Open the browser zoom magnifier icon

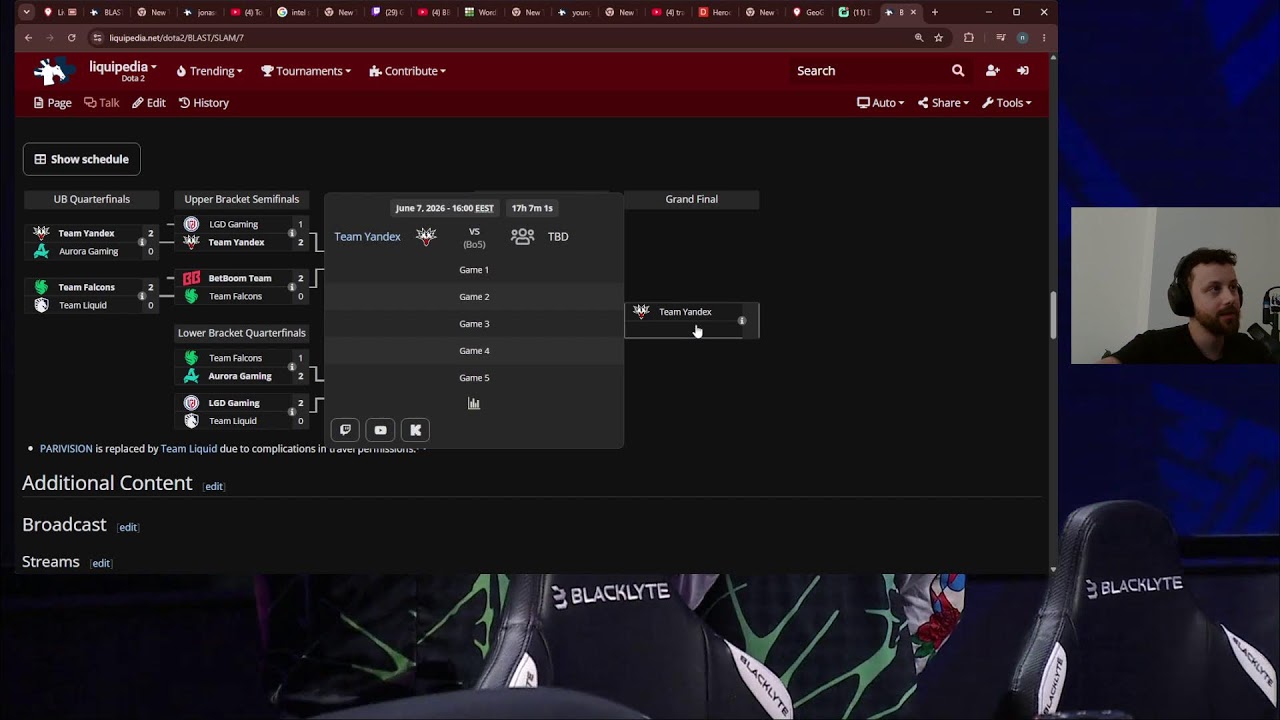918,38
